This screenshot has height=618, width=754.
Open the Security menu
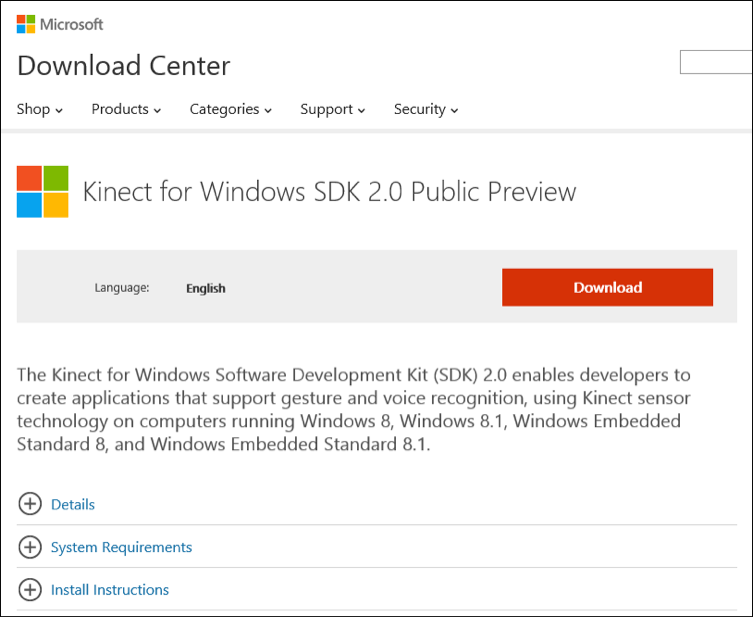coord(426,109)
